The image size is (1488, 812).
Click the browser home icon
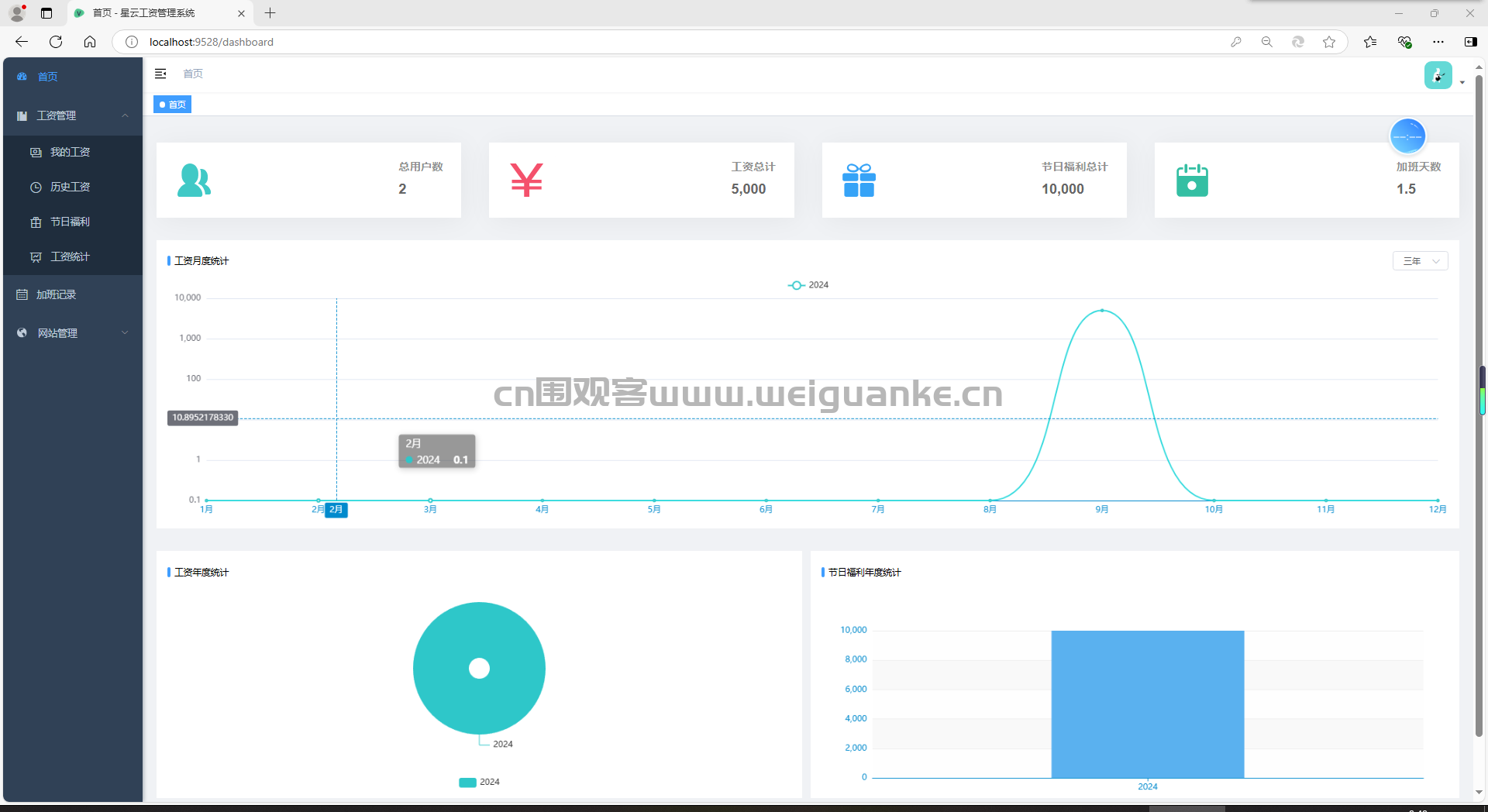90,42
